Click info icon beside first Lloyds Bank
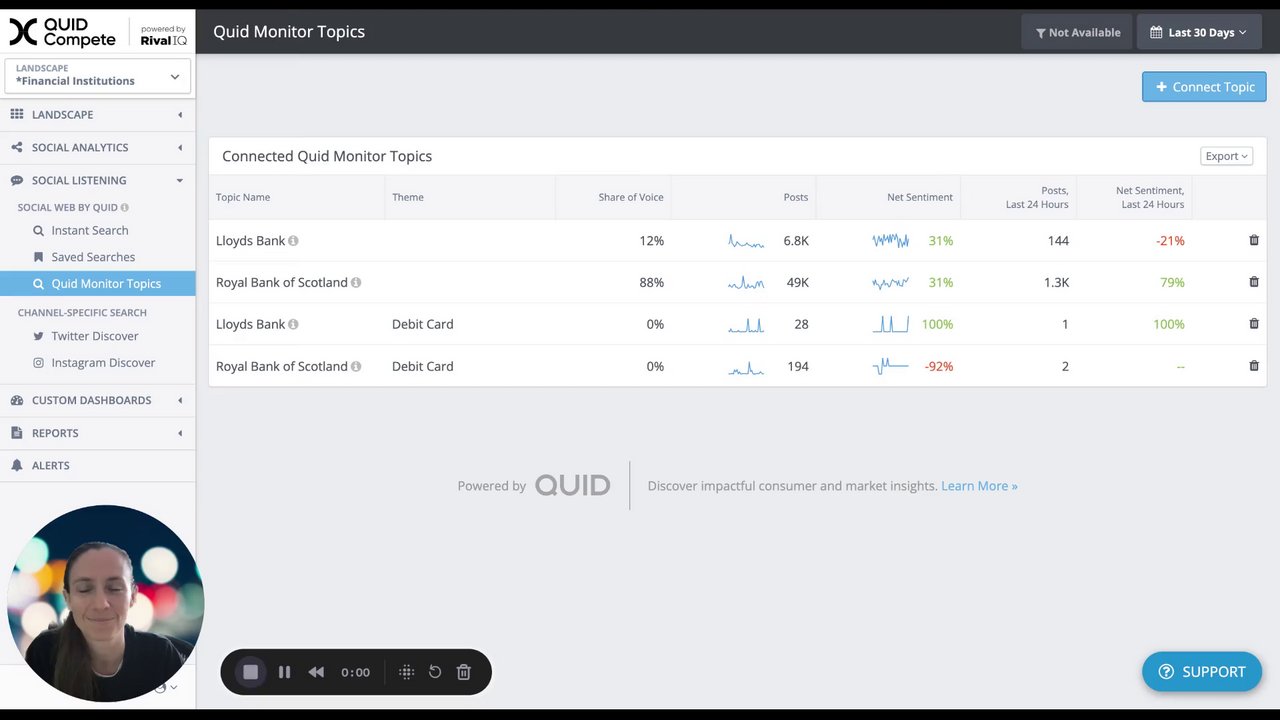The width and height of the screenshot is (1280, 720). point(293,241)
